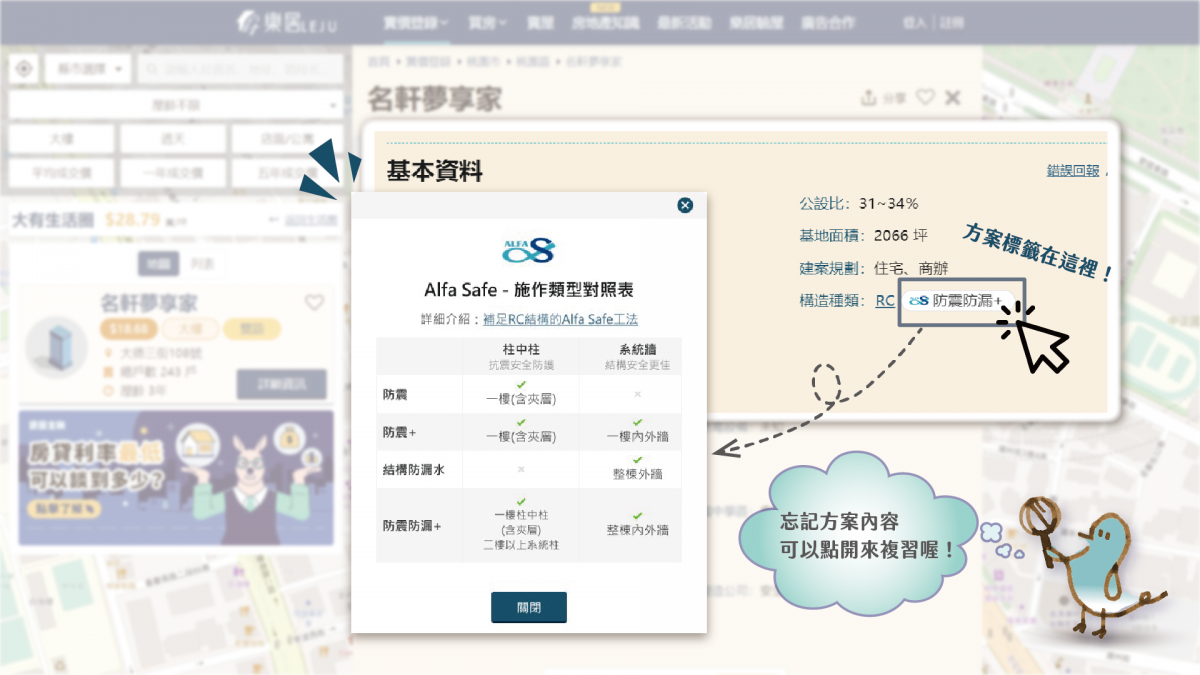This screenshot has width=1200, height=675.
Task: Click the 大有生活圈 heading in the sidebar
Action: 52,219
